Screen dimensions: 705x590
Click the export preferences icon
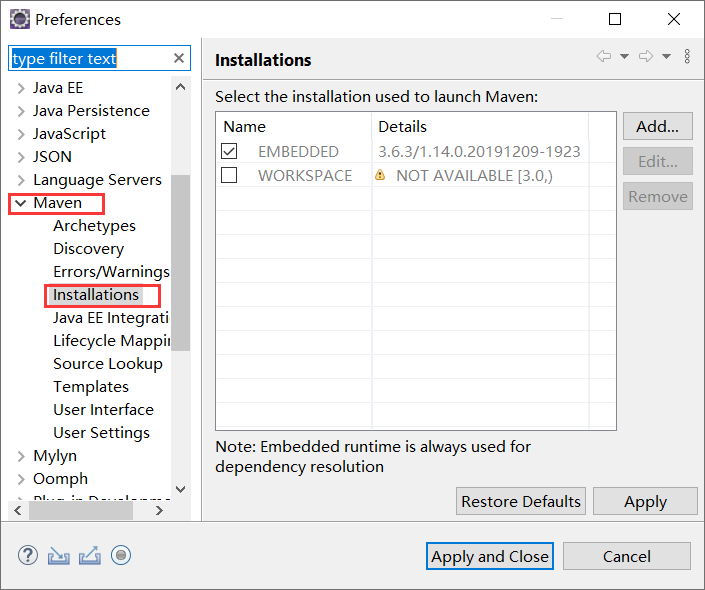pos(90,555)
